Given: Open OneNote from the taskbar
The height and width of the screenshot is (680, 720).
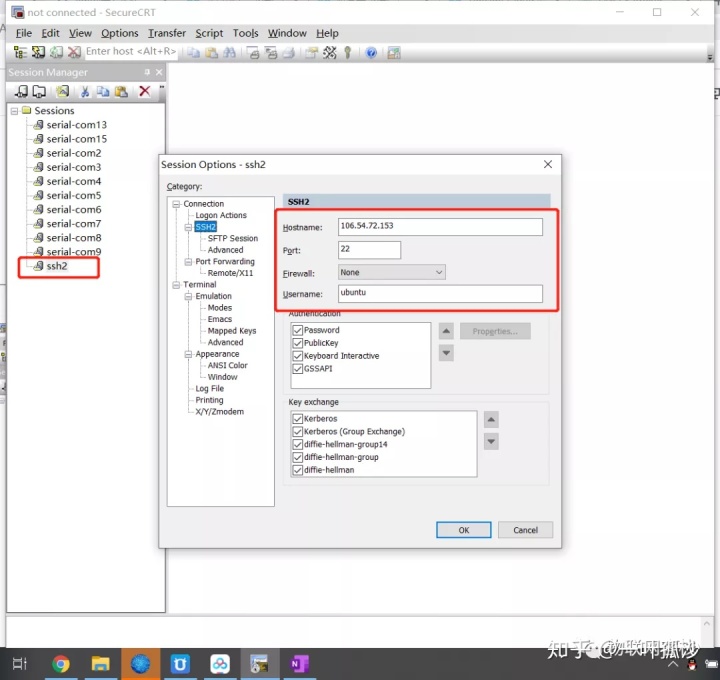Looking at the screenshot, I should (299, 664).
